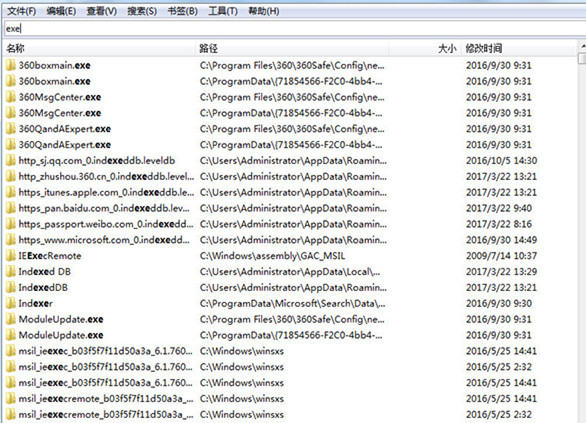Viewport: 586px width, 423px height.
Task: Open the 工具(T) menu
Action: 223,11
